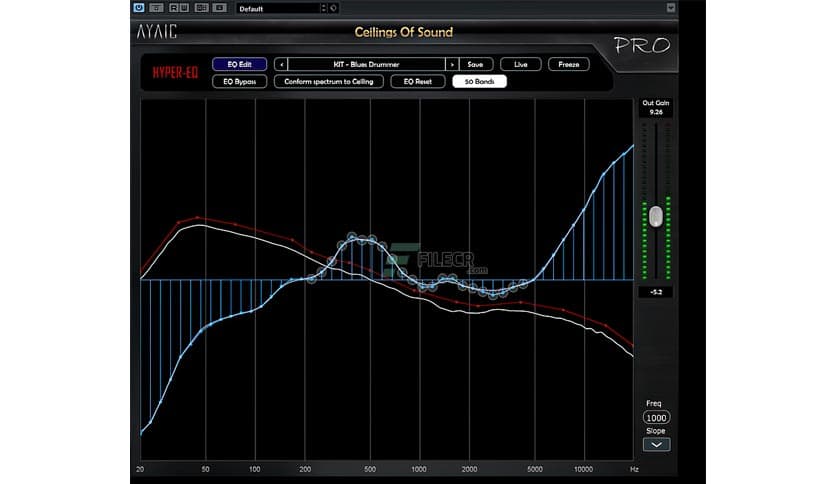Click the 1000 Hz axis label
Viewport: 836px width, 484px height.
click(x=419, y=470)
